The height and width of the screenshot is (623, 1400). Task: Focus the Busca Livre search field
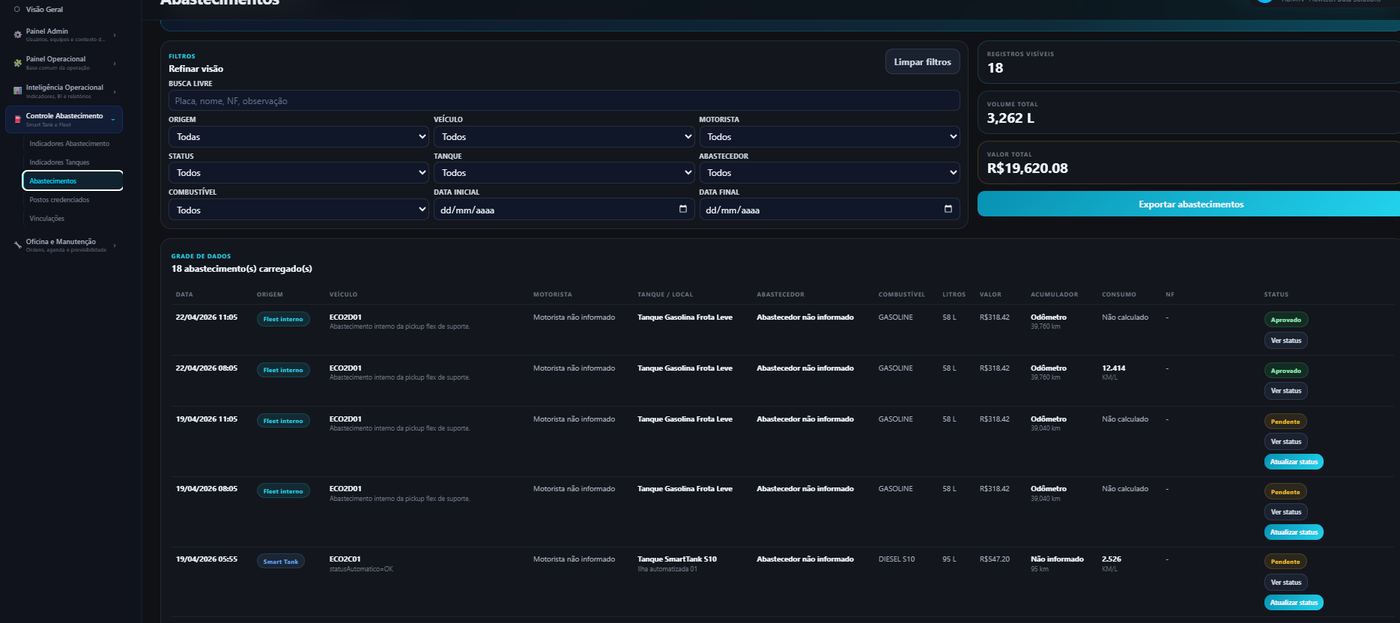[564, 101]
